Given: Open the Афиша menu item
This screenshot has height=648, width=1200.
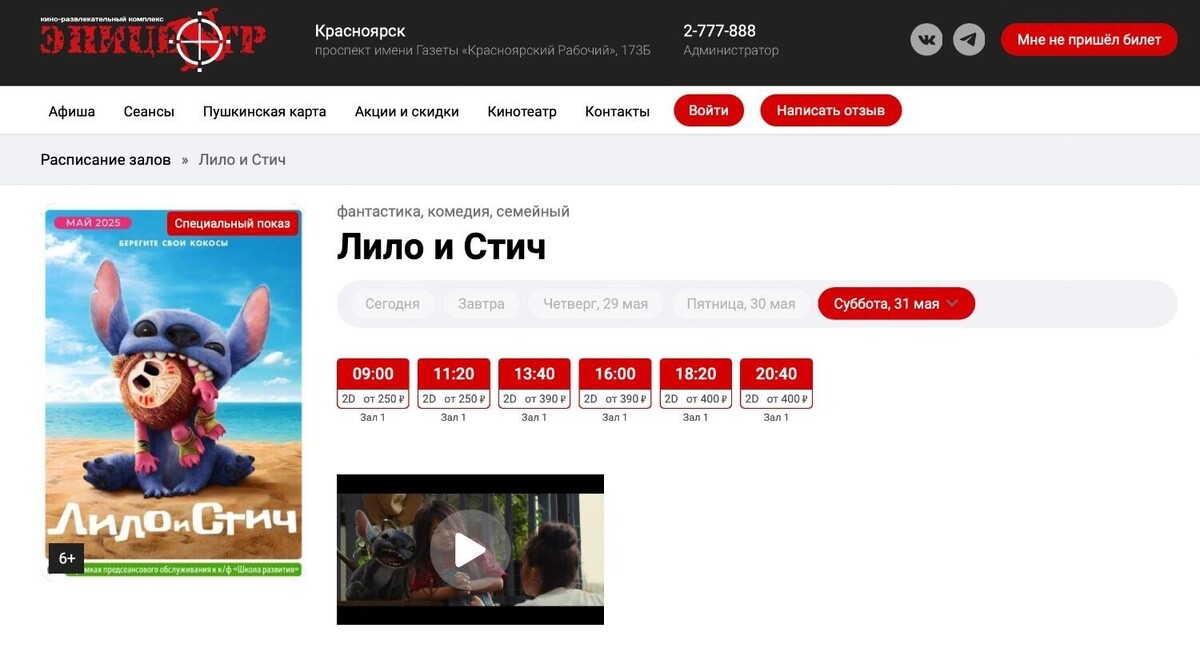Looking at the screenshot, I should 71,111.
